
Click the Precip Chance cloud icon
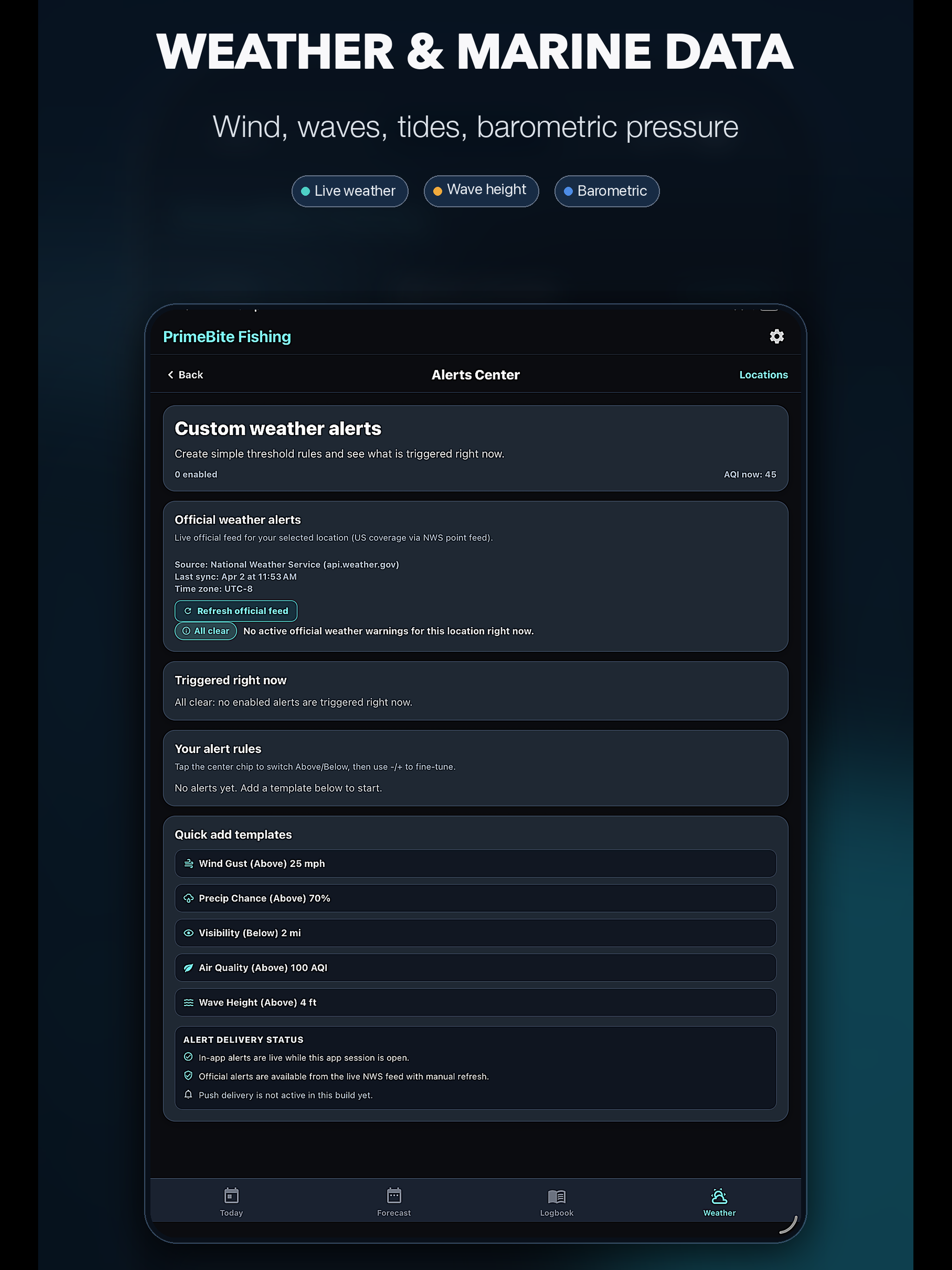click(x=188, y=898)
